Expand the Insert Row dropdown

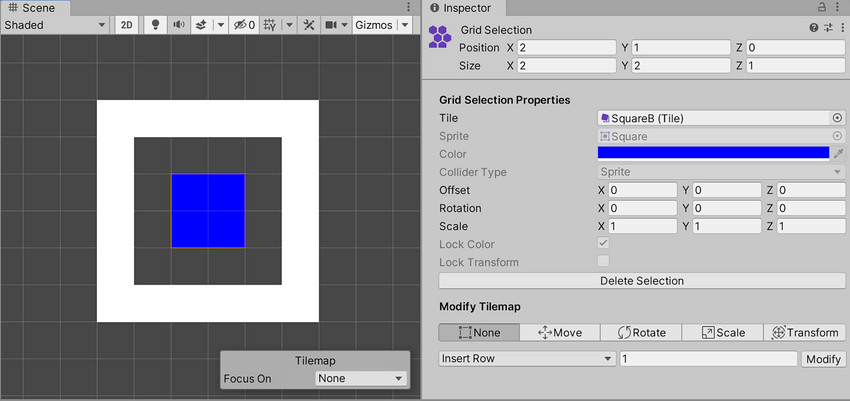[527, 359]
